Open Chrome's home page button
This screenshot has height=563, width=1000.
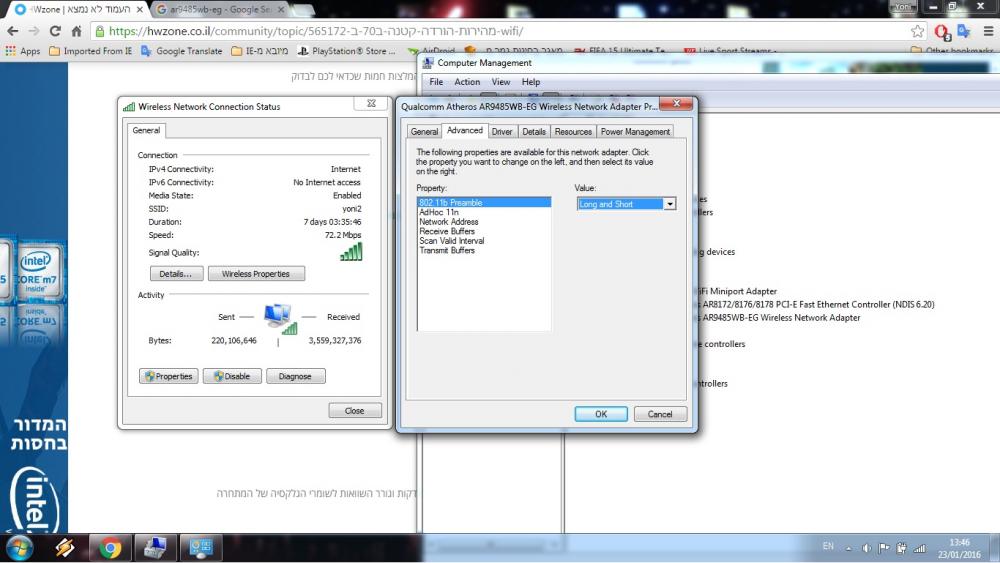[x=77, y=31]
